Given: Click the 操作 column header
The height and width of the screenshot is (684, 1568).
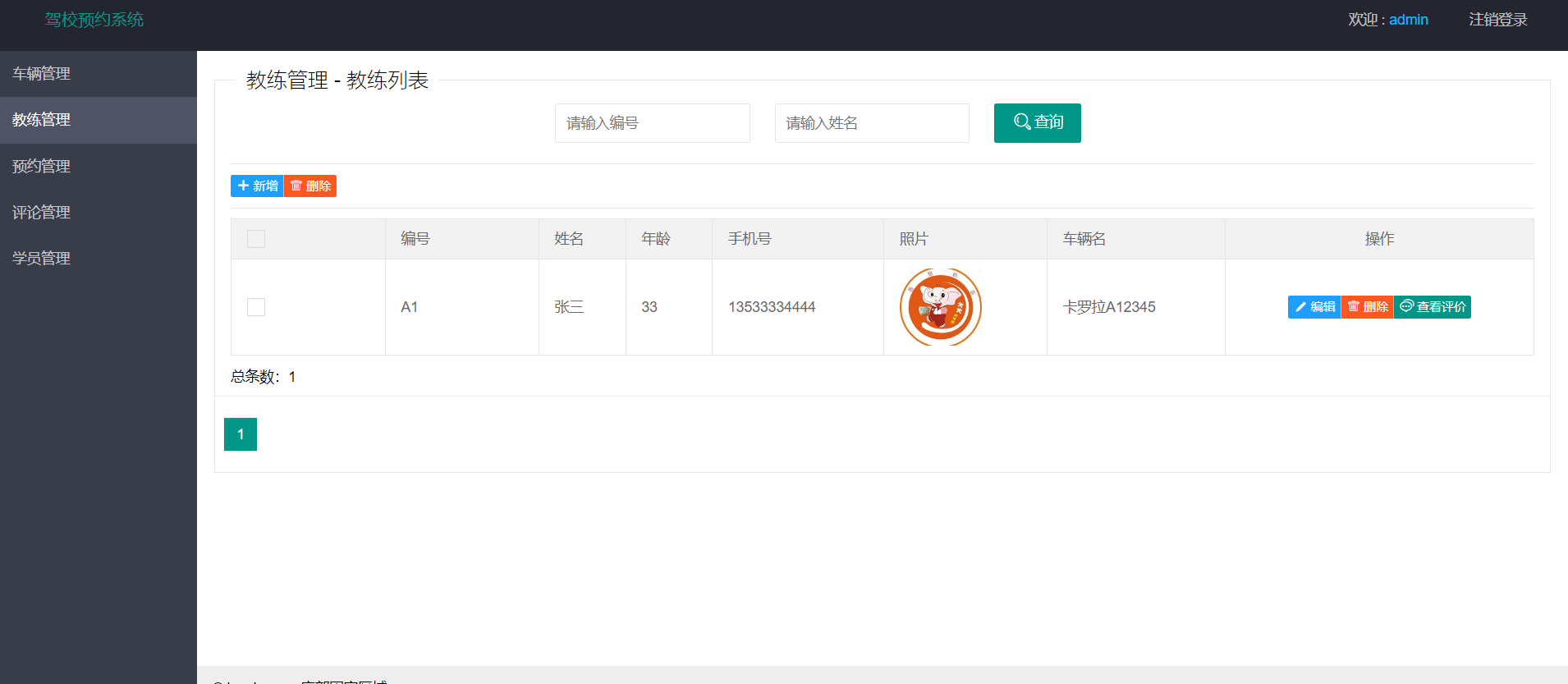Looking at the screenshot, I should tap(1379, 239).
